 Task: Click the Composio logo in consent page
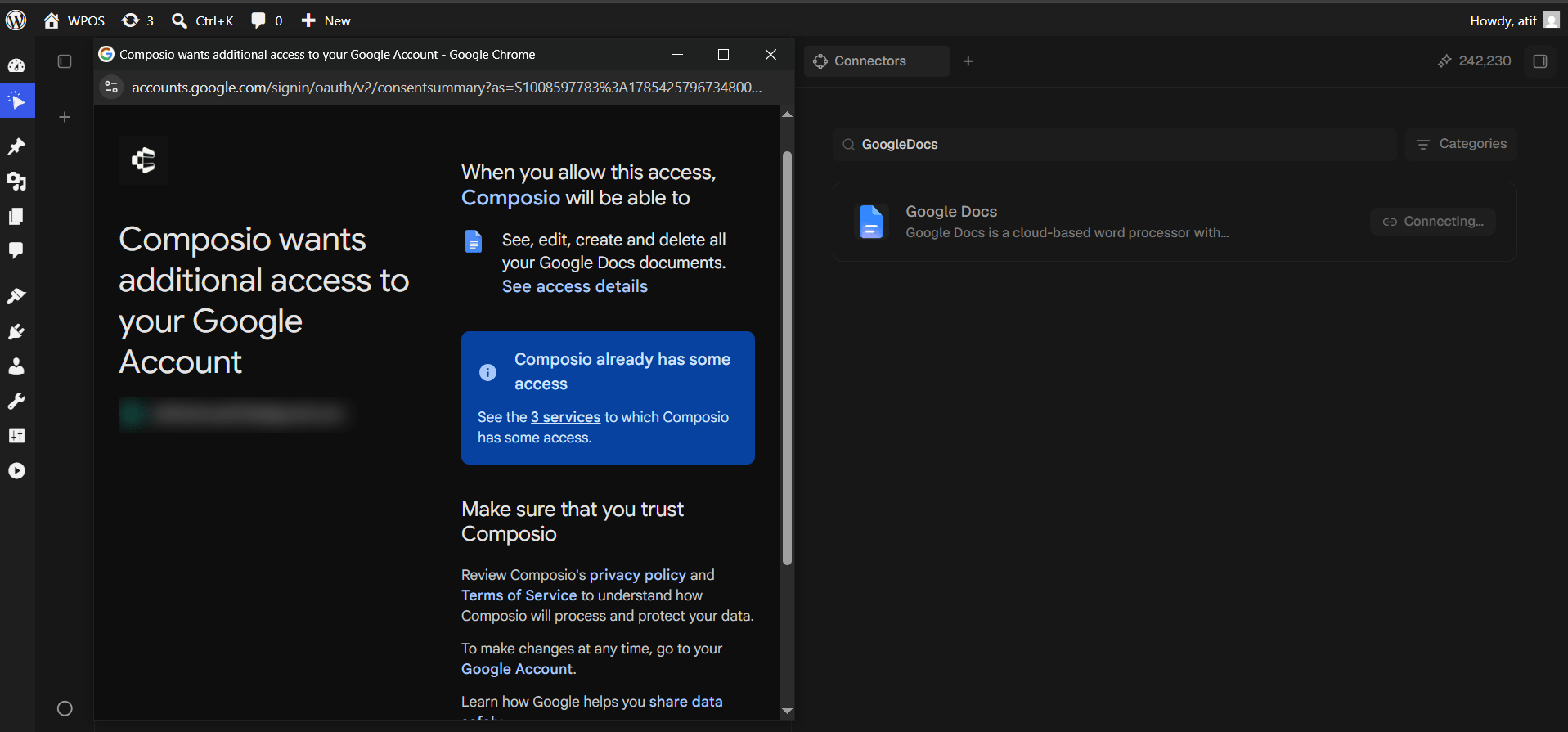[143, 160]
